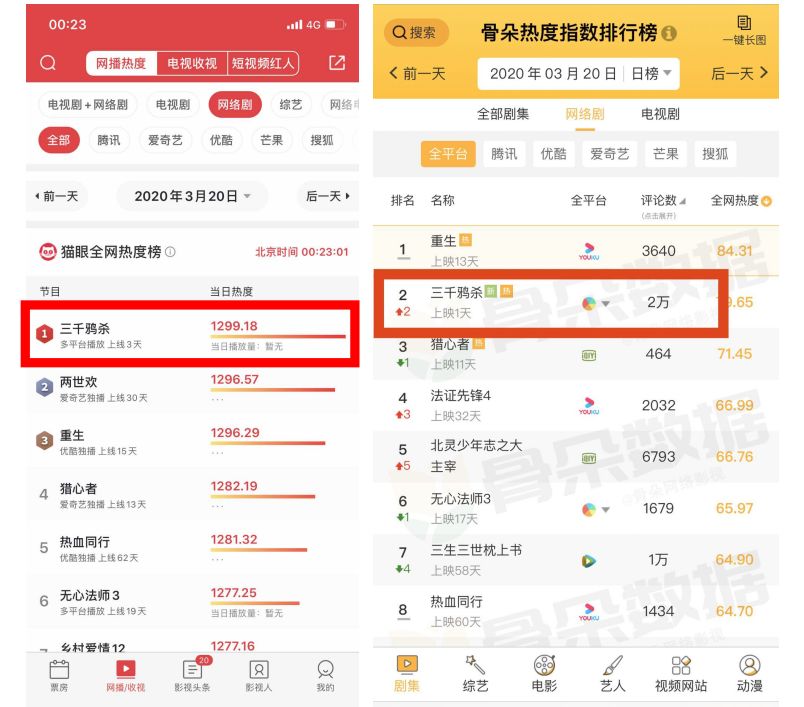Tap the info icon beside 骨朵热度指数排行榜
Screen dimensions: 804x707
click(669, 34)
